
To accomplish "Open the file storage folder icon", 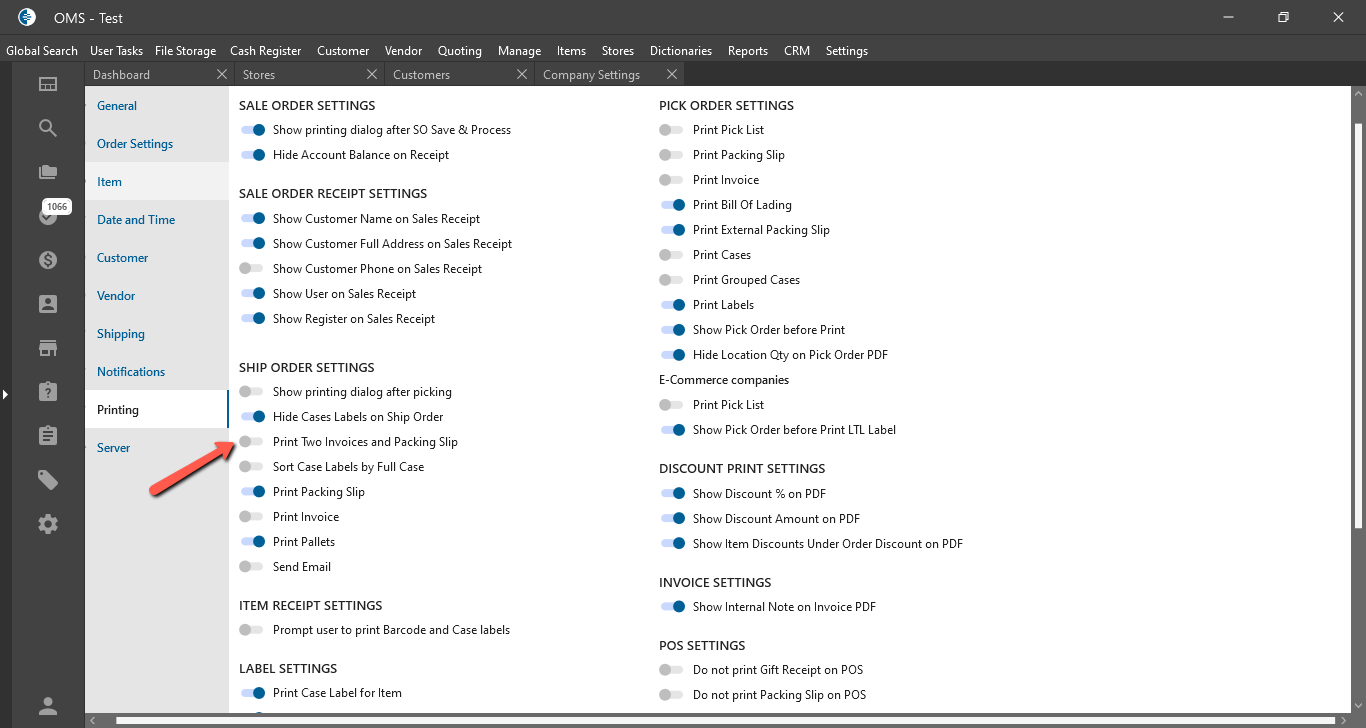I will [x=48, y=172].
